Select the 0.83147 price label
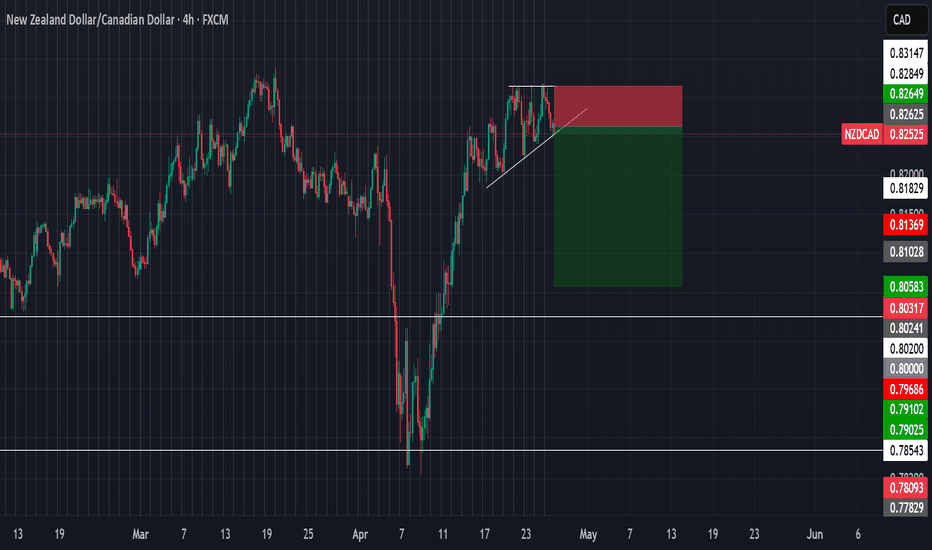This screenshot has height=550, width=932. click(906, 53)
